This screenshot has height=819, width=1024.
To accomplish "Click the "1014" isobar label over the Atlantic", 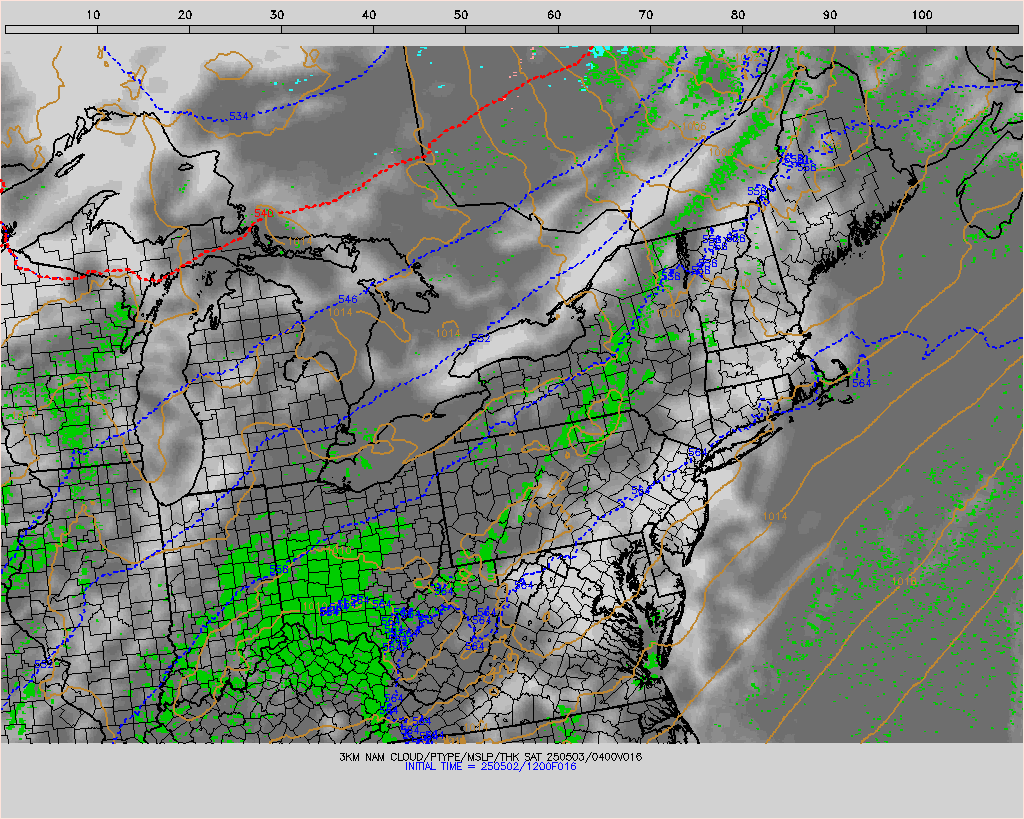I will (775, 516).
